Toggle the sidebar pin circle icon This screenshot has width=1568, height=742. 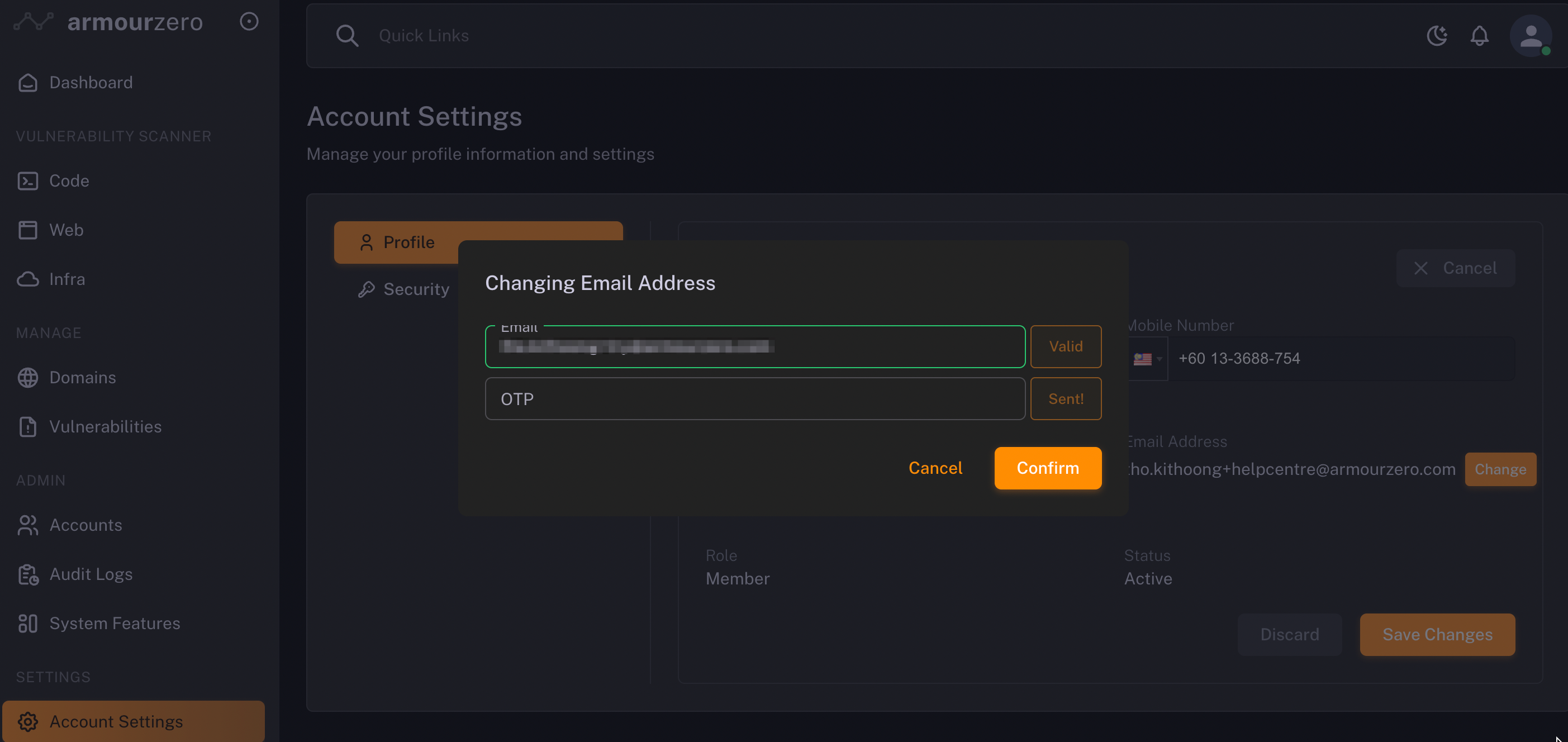[x=249, y=21]
